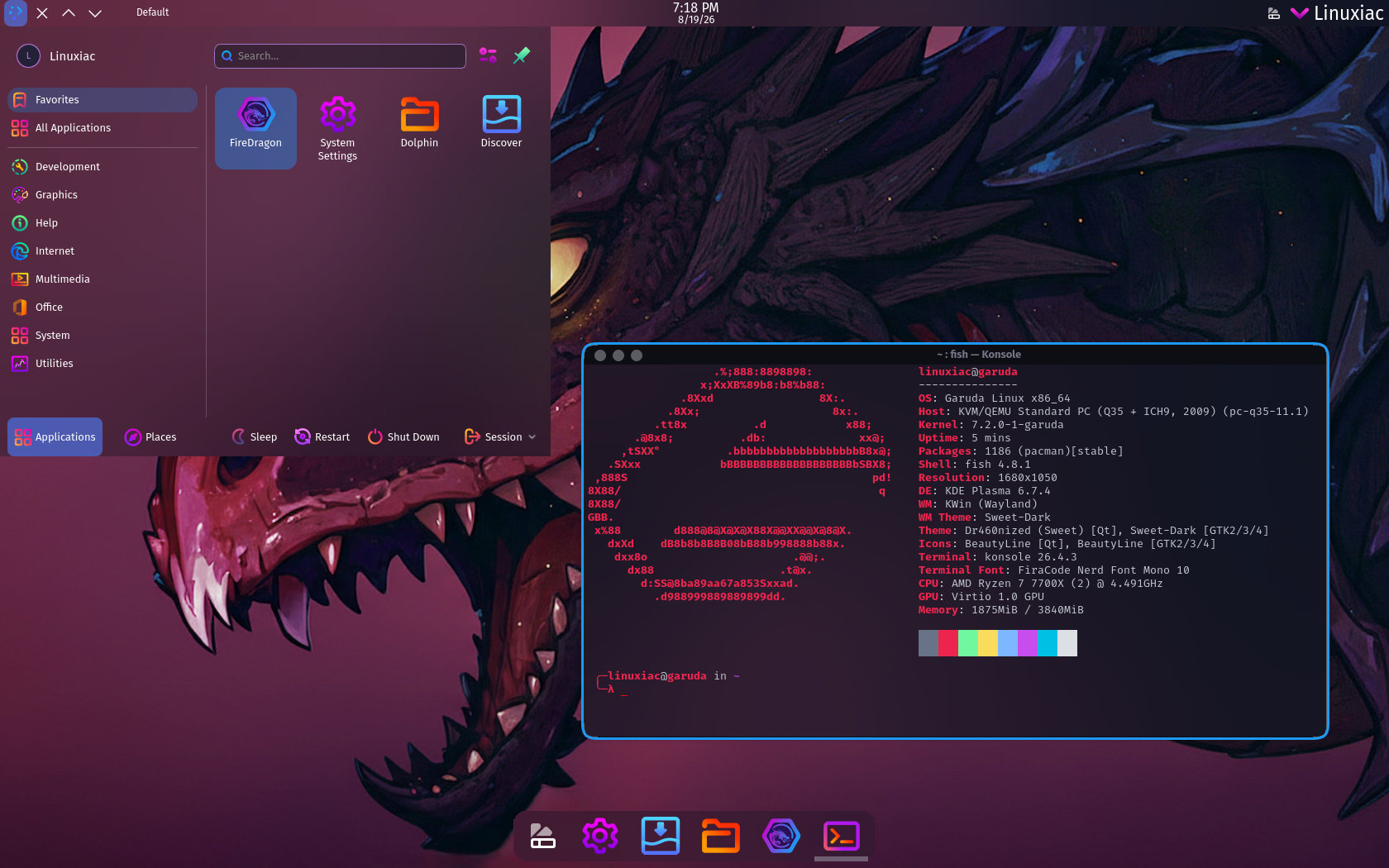Click the red color block in Konsole
The image size is (1389, 868).
[948, 643]
